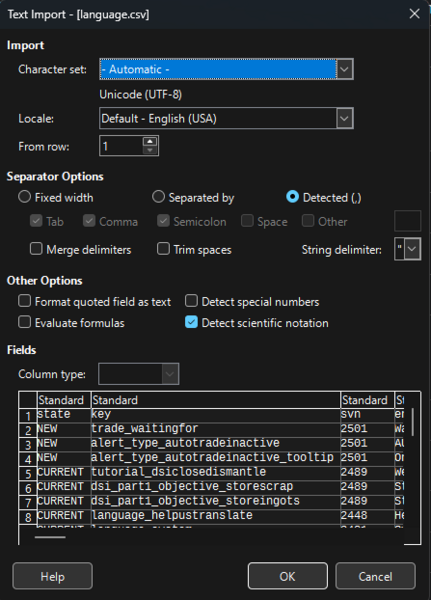Click the 'key' cell in row 1
The image size is (431, 600).
pos(216,414)
